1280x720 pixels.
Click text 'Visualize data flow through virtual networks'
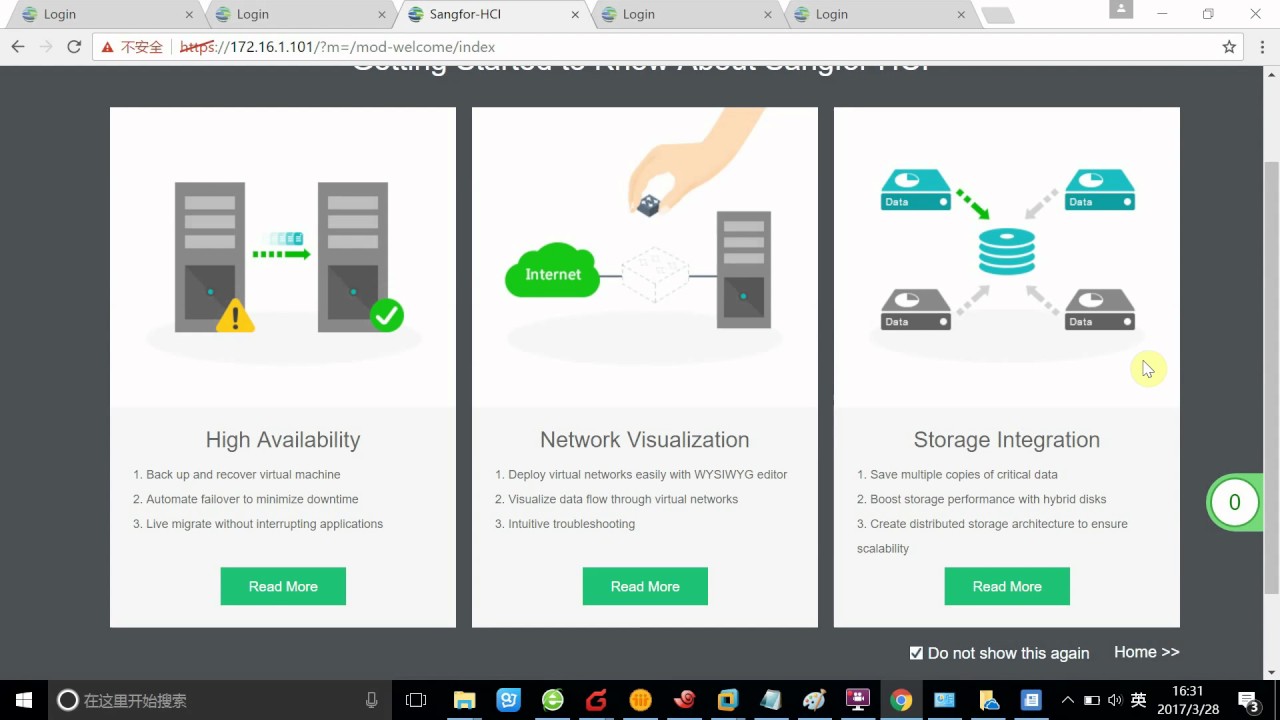point(623,499)
